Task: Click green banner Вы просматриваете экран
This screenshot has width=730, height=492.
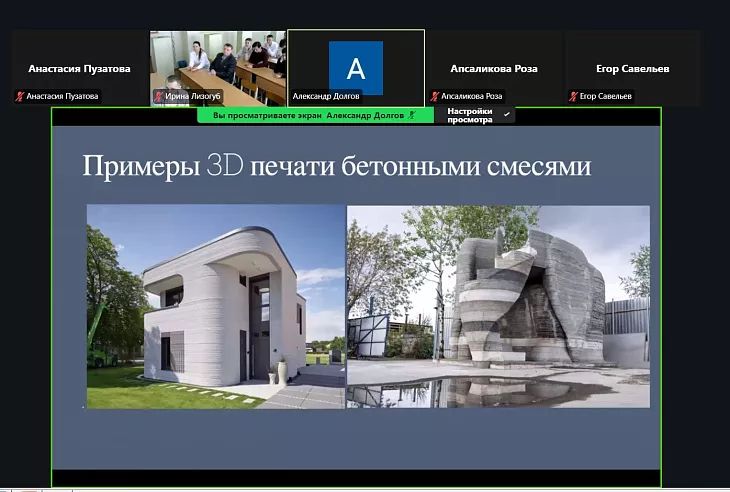Action: pyautogui.click(x=315, y=115)
